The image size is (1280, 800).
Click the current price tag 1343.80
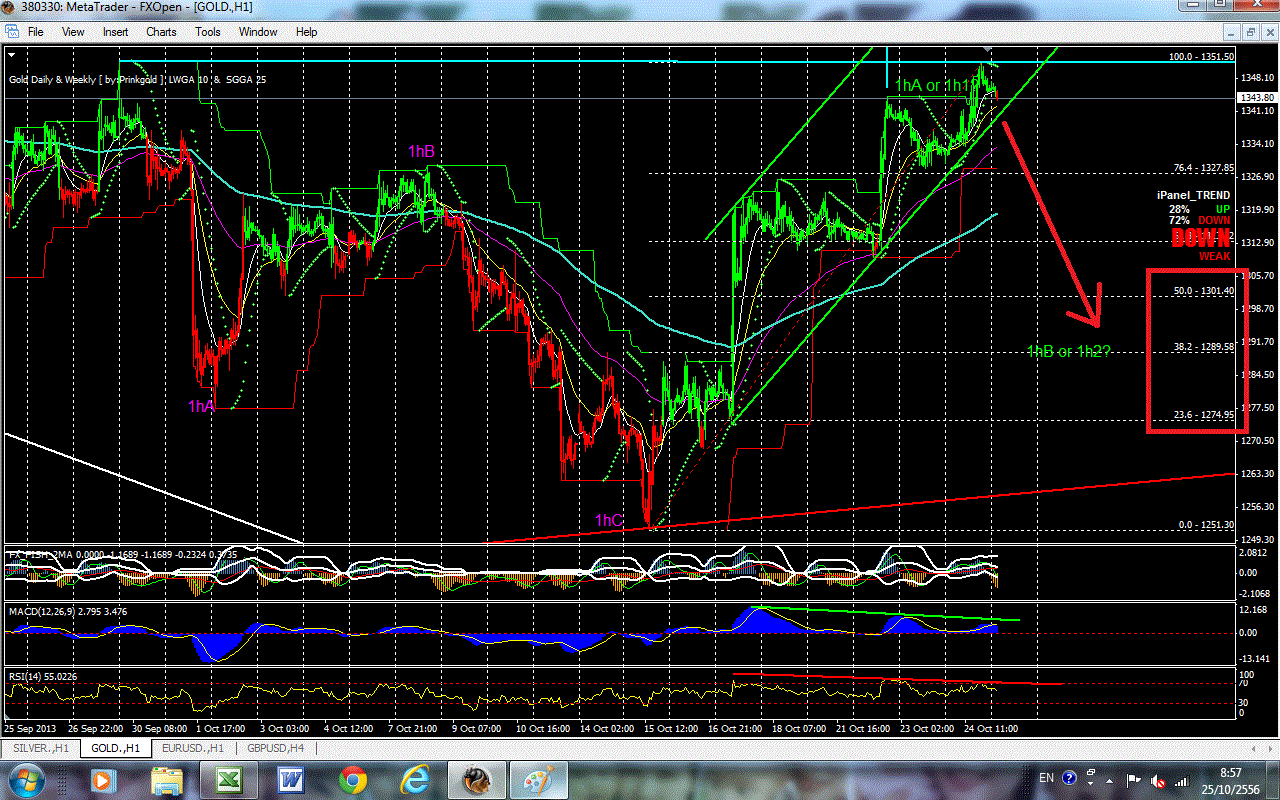[x=1257, y=97]
